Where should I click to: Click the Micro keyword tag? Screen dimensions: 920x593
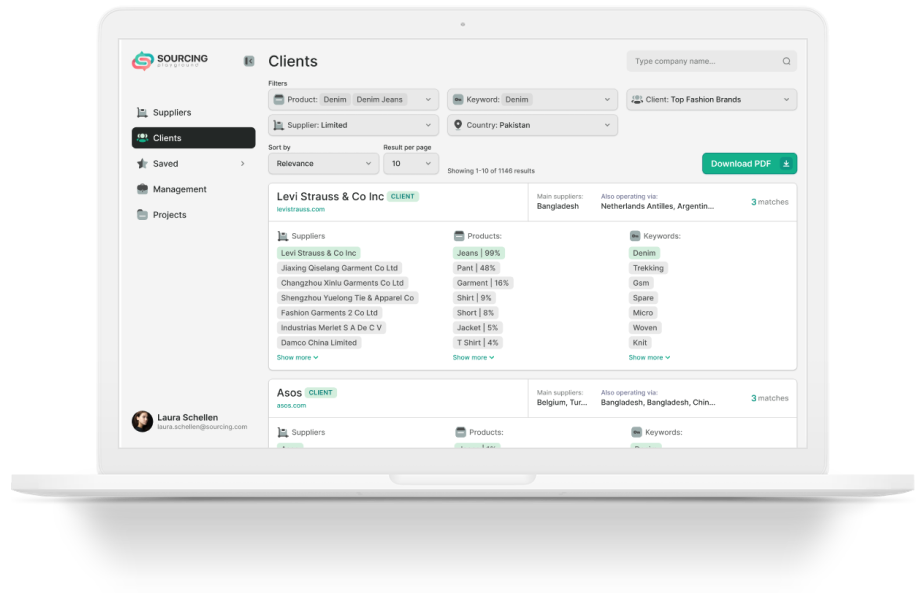click(x=643, y=313)
